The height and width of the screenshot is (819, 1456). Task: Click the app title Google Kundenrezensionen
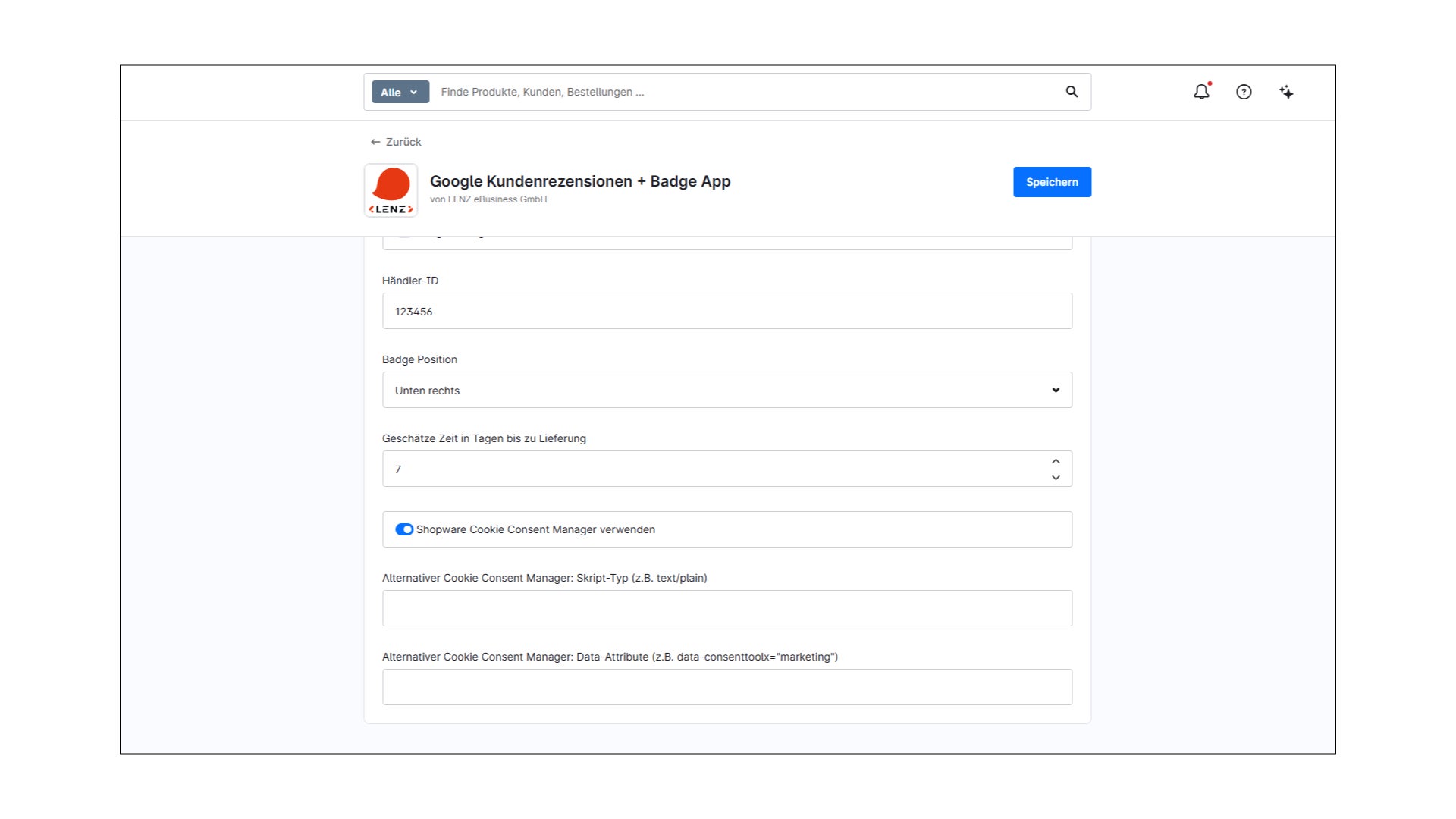tap(580, 181)
